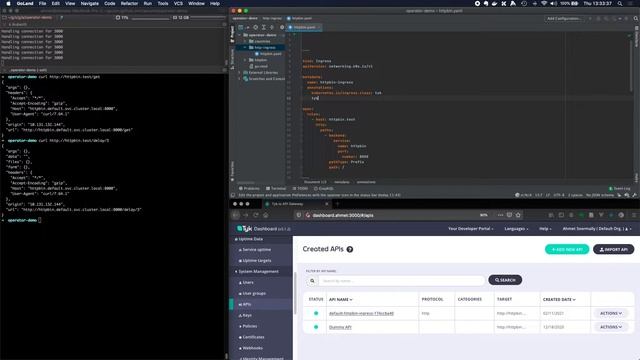
Task: Open Add Configuration dropdown in GoLand
Action: point(564,18)
